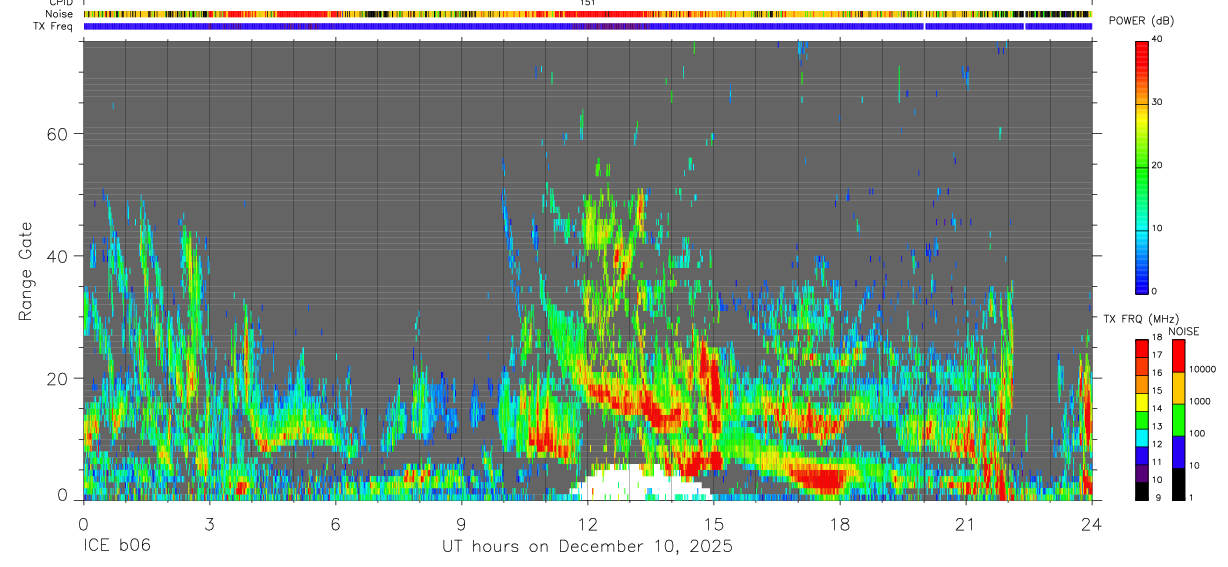
Task: Click the Noise row label at top
Action: 59,14
